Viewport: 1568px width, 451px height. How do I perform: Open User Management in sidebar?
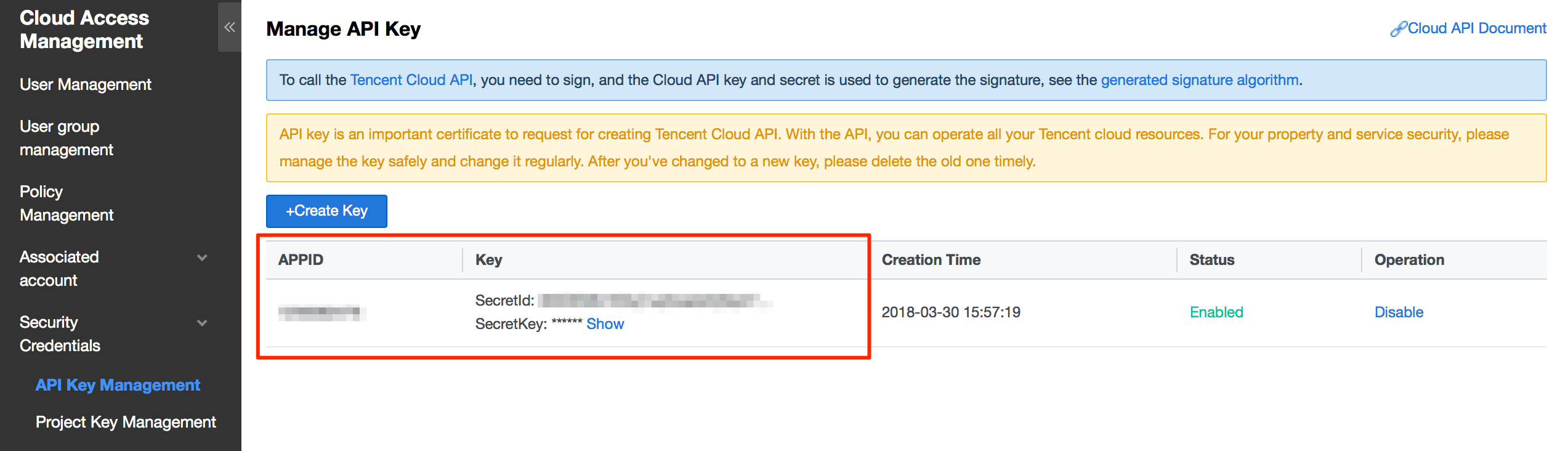point(86,84)
